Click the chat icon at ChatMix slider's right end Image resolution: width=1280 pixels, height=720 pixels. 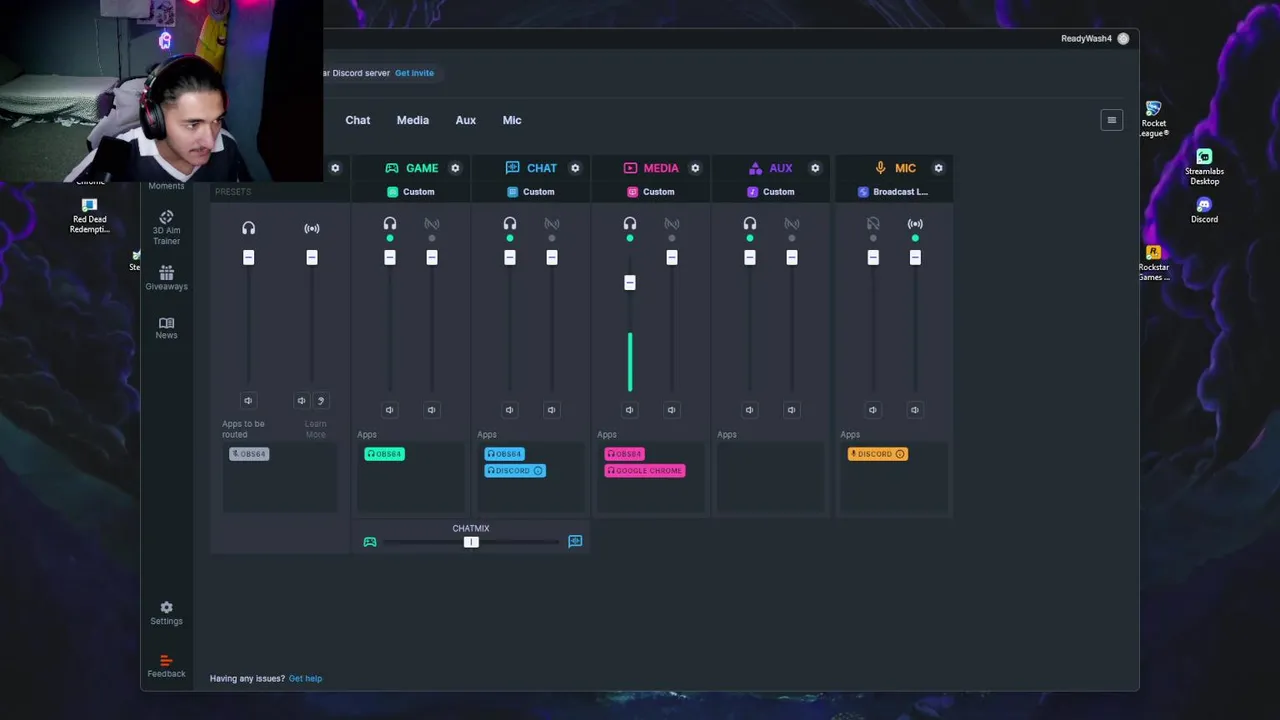pyautogui.click(x=575, y=541)
